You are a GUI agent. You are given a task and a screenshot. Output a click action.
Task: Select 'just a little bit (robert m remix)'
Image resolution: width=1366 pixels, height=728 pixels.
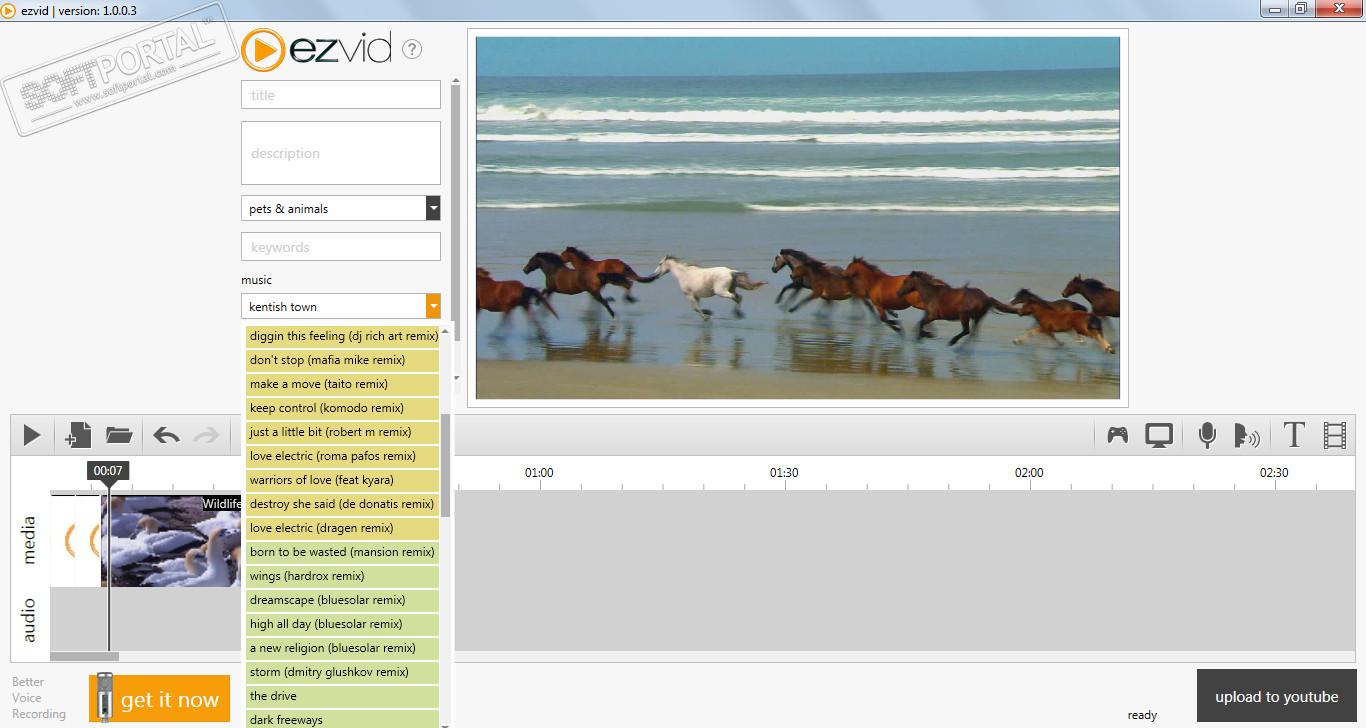click(x=343, y=432)
